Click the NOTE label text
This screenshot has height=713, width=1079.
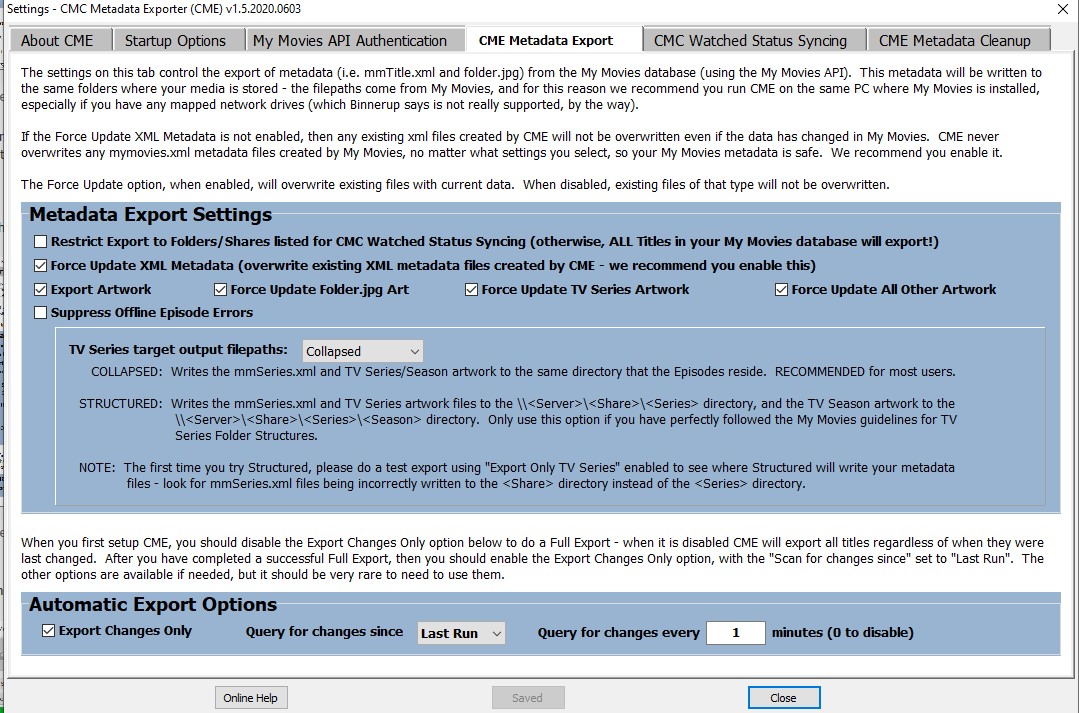(97, 468)
